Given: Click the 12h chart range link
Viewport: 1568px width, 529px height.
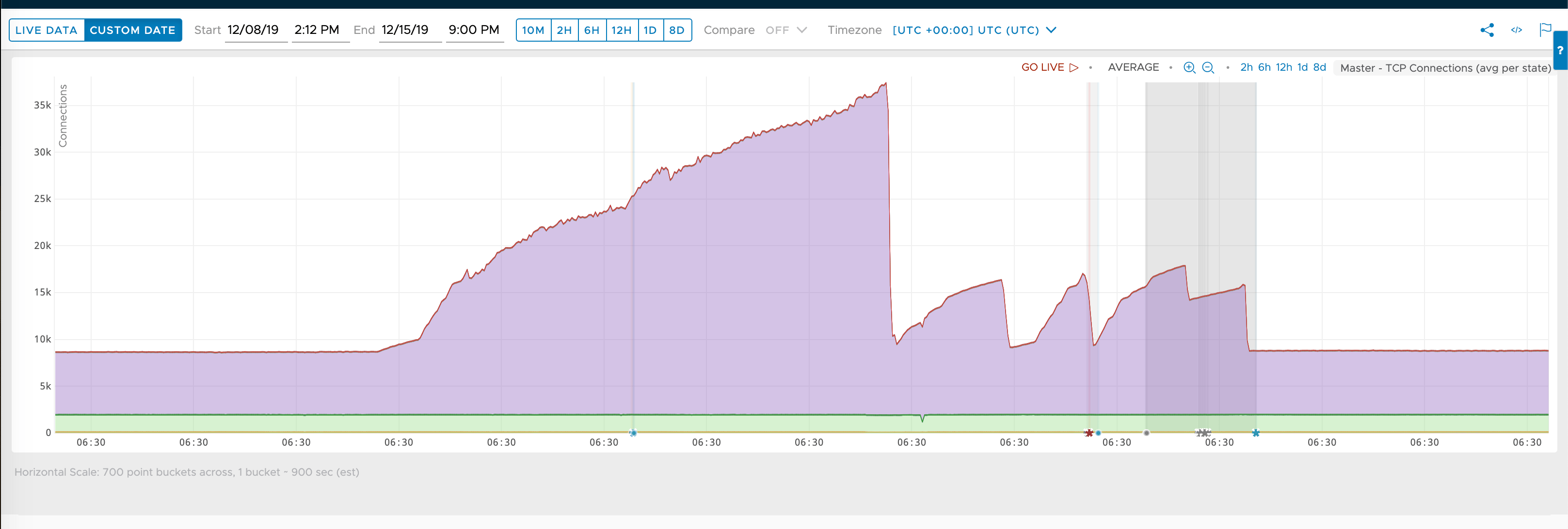Looking at the screenshot, I should [x=1284, y=67].
